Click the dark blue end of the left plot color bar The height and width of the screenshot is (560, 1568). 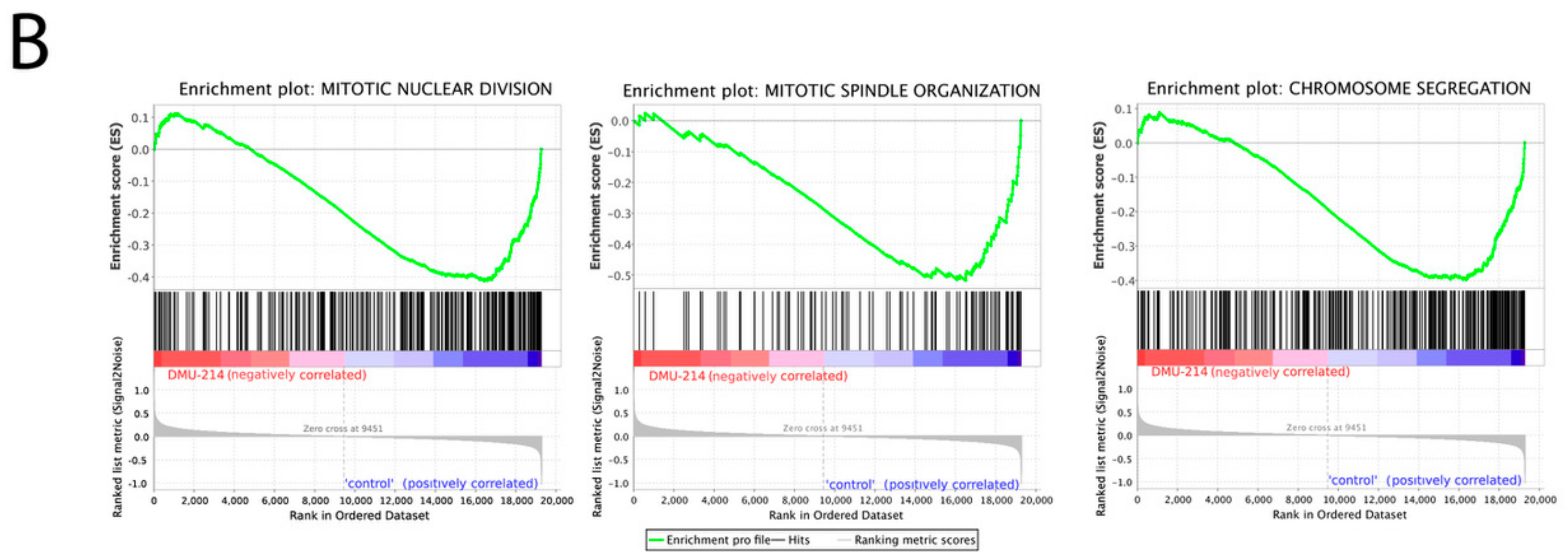(534, 358)
